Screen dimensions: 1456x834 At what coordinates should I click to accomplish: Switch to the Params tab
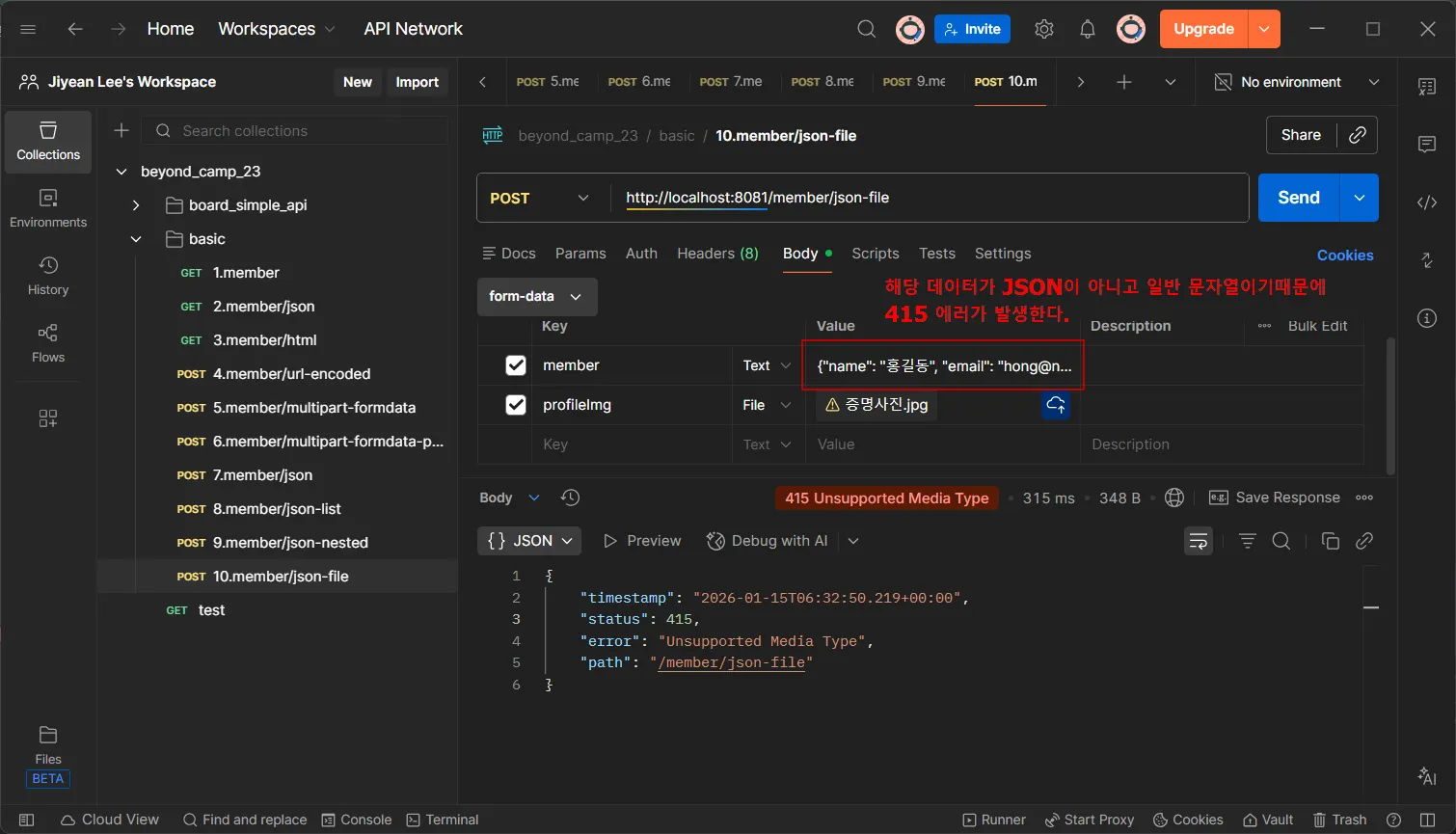[580, 254]
